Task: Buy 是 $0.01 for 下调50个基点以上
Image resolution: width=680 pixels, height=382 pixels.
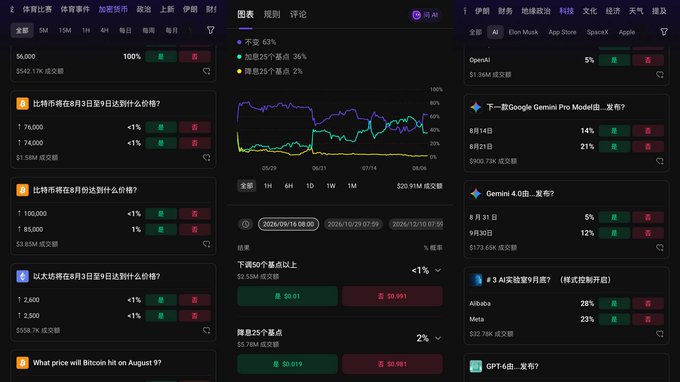Action: coord(288,296)
